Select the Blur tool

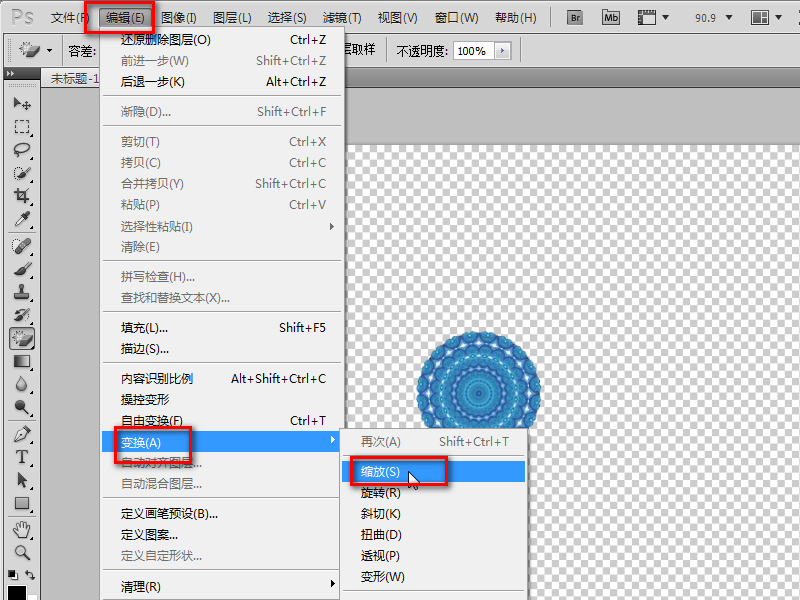21,384
